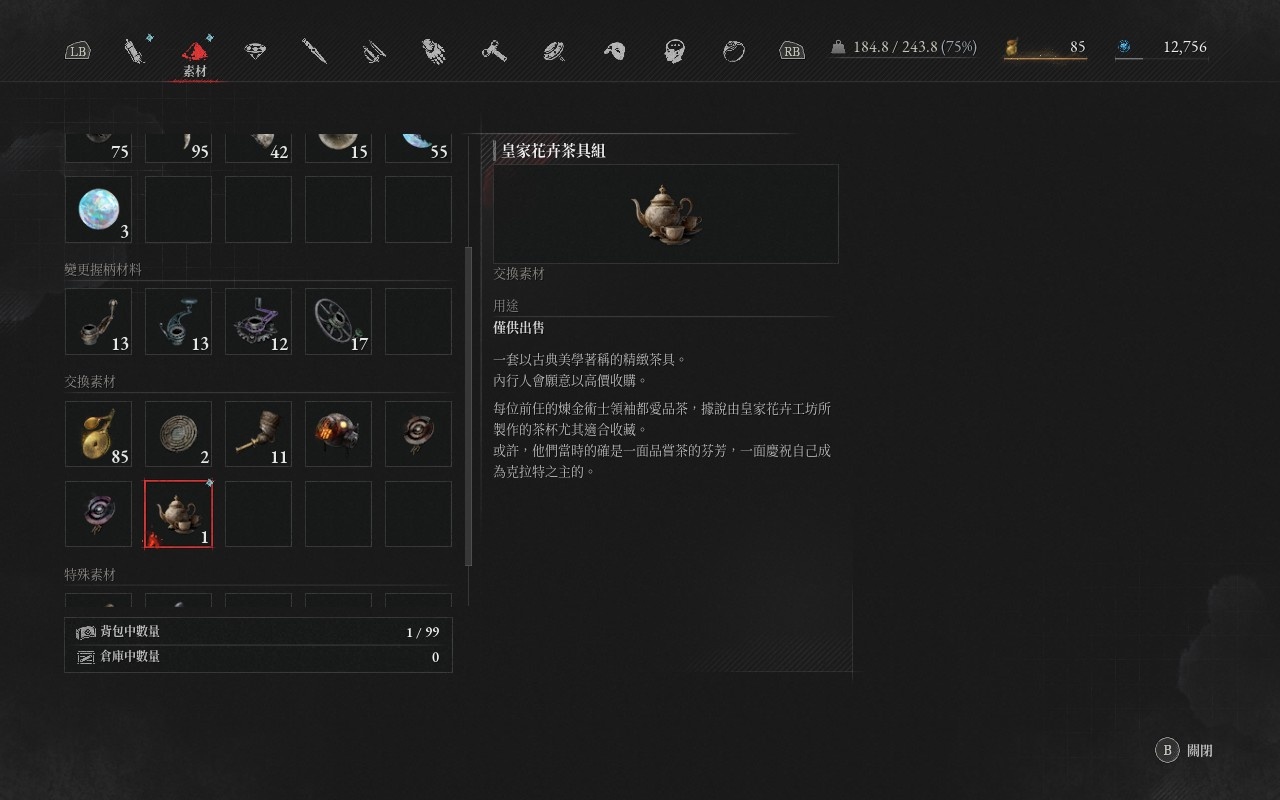This screenshot has width=1280, height=800.
Task: Click the RB next tab button
Action: coord(792,50)
